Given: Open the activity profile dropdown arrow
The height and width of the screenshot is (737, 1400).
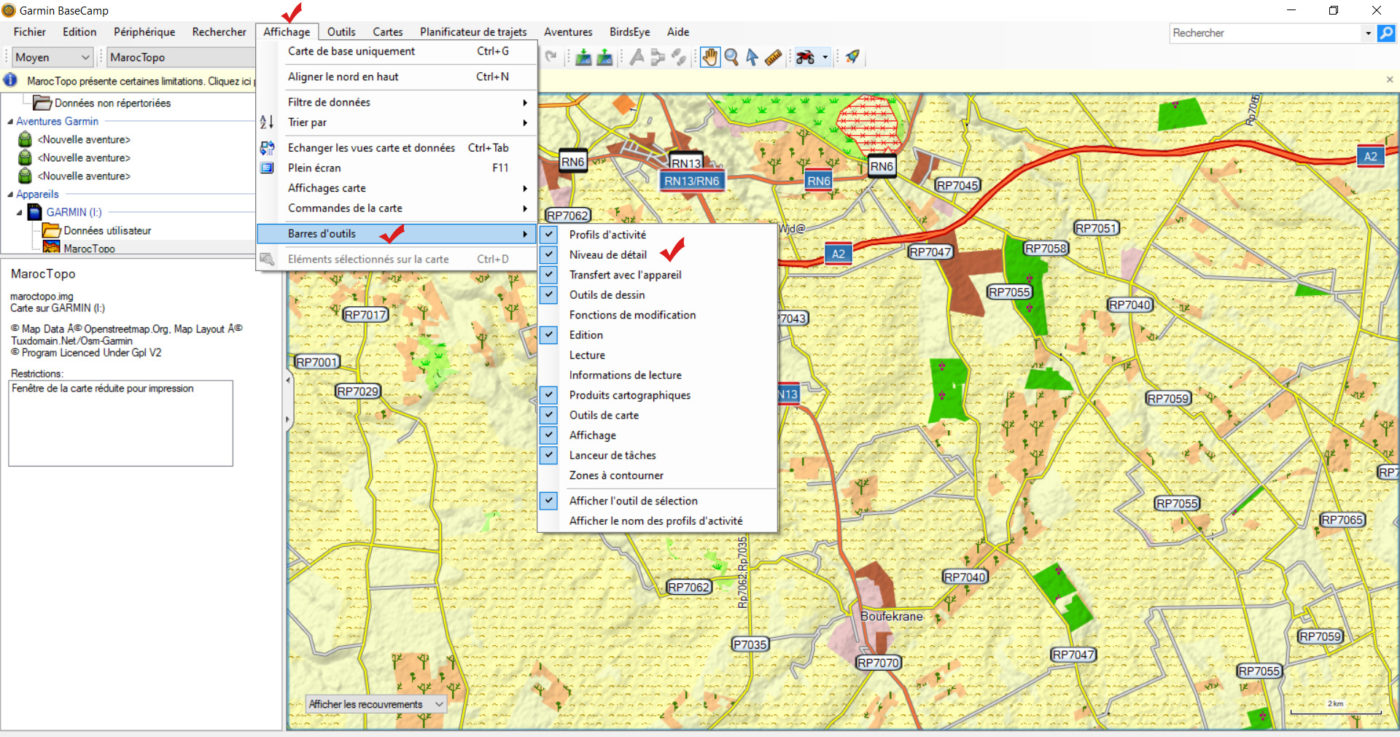Looking at the screenshot, I should click(x=824, y=57).
